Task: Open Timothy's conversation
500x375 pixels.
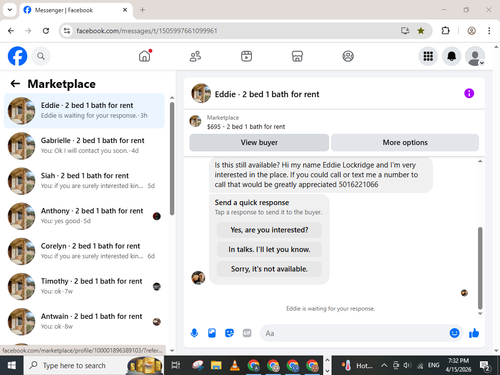Action: 84,286
